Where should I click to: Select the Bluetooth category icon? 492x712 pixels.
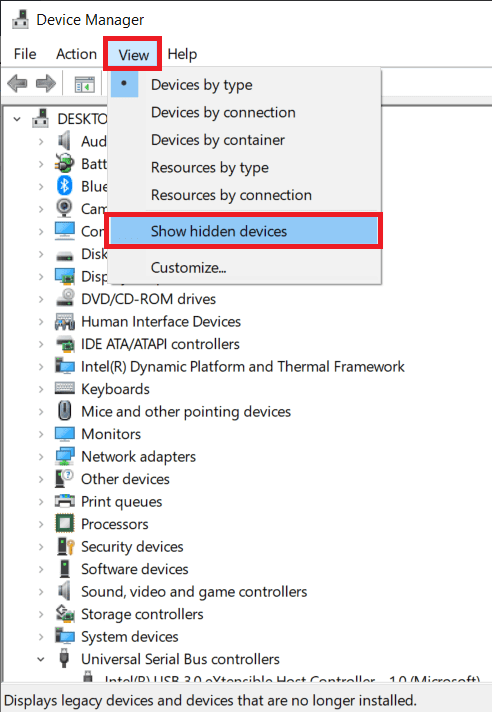tap(64, 186)
